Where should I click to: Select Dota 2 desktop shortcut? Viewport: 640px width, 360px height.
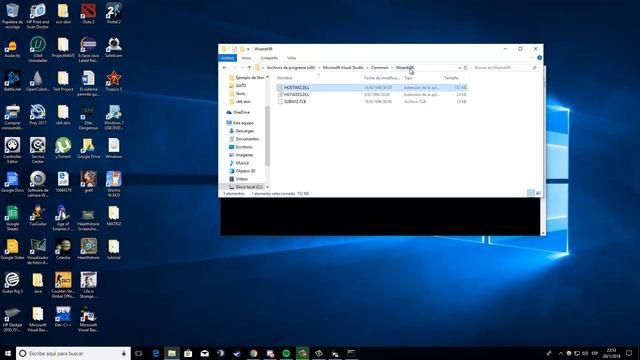[x=88, y=13]
